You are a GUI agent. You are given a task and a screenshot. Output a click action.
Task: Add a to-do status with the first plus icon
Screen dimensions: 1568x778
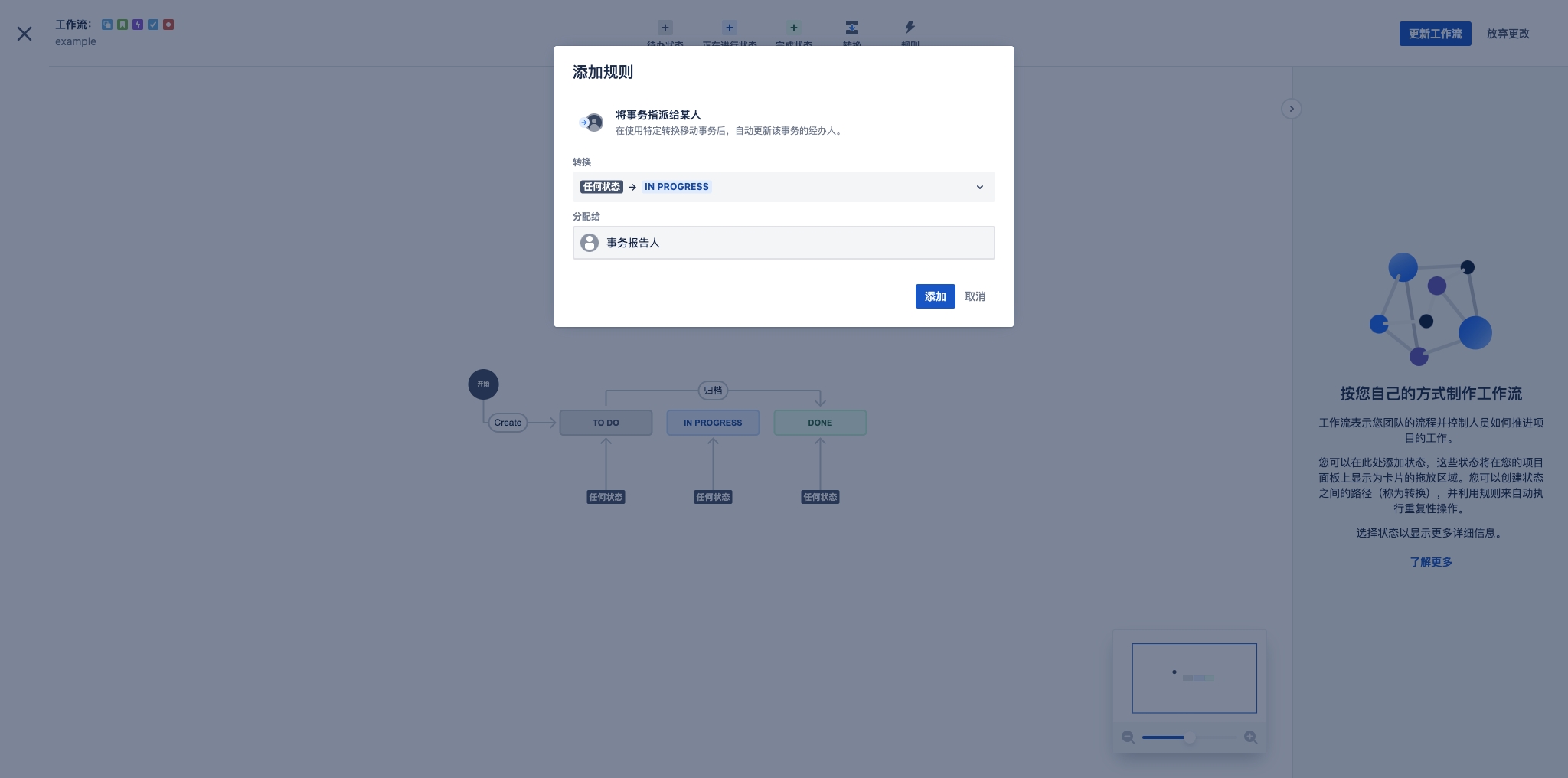[x=665, y=28]
